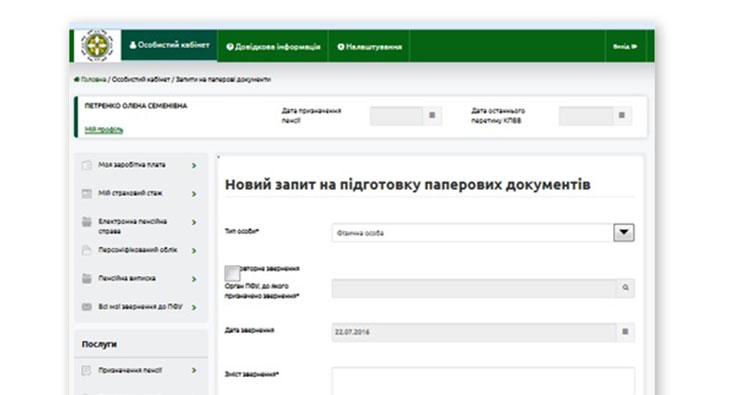Open calendar for Дата останнього перетину КПВВ

click(x=622, y=116)
